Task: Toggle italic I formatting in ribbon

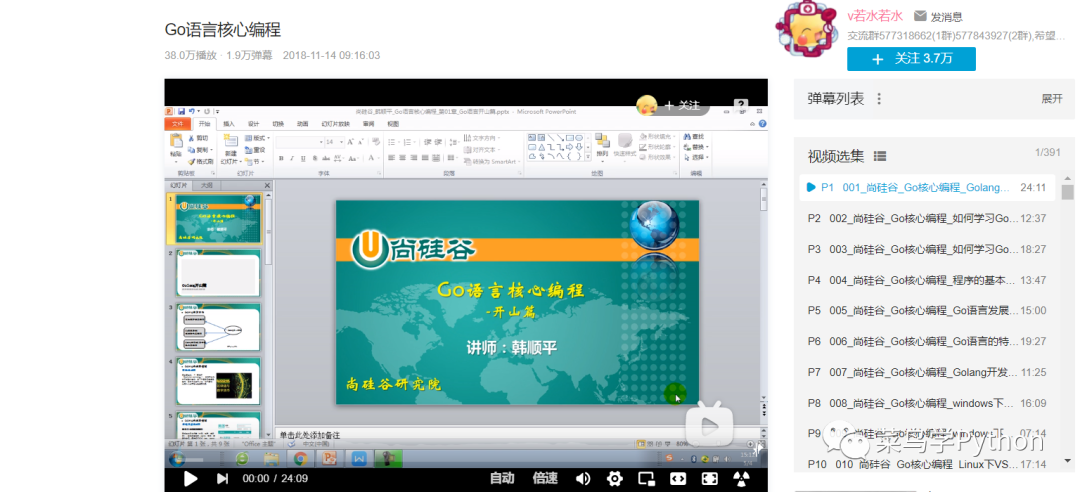Action: click(x=292, y=158)
